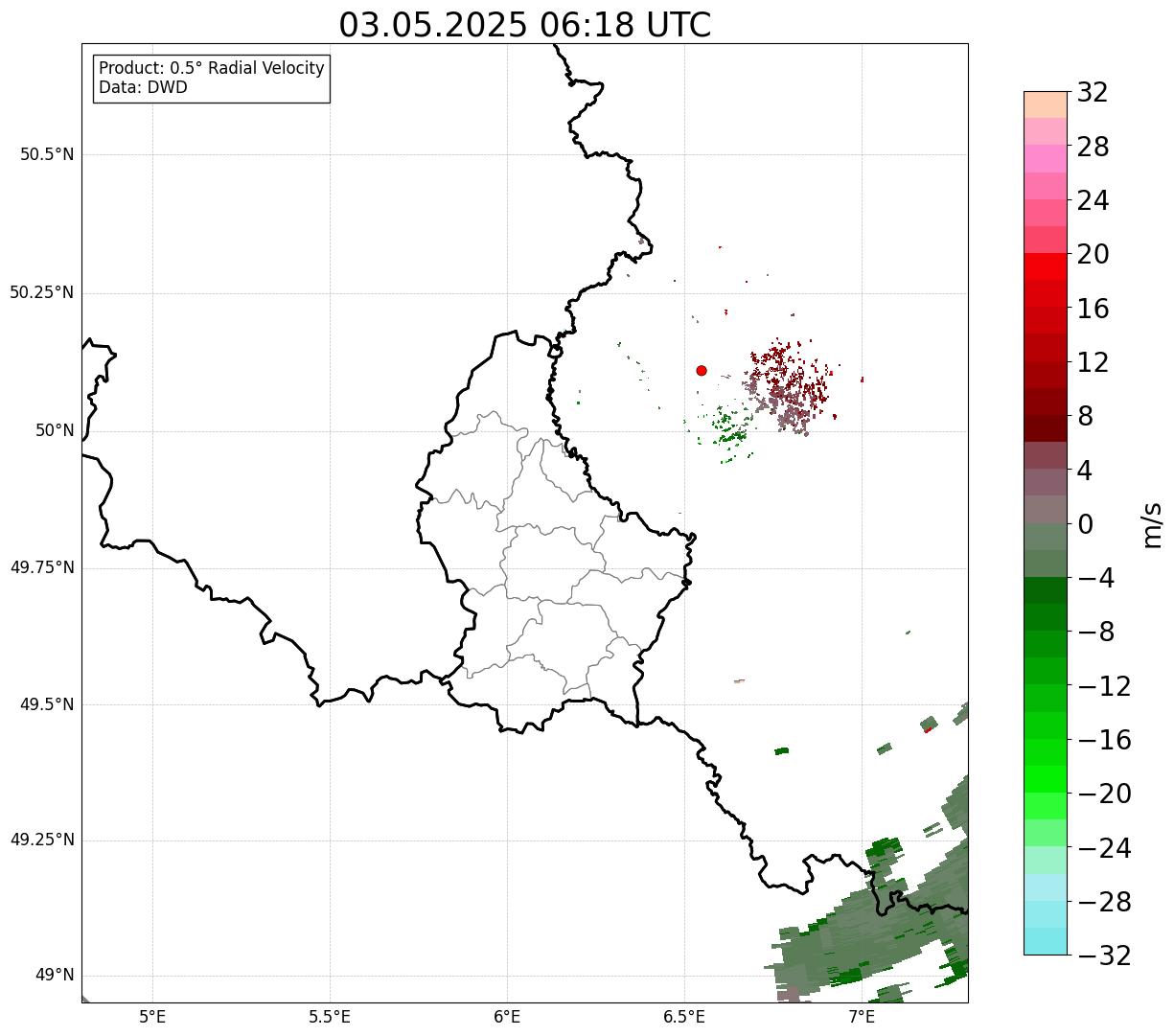
Task: Click the colorbar −24 tick label
Action: click(x=1104, y=848)
